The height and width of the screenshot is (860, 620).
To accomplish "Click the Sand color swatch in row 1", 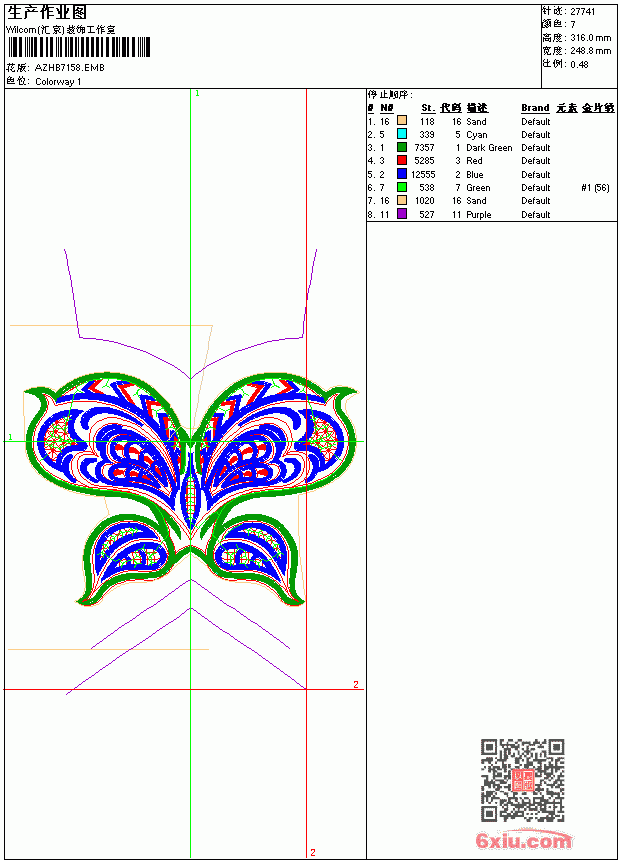I will (x=402, y=121).
